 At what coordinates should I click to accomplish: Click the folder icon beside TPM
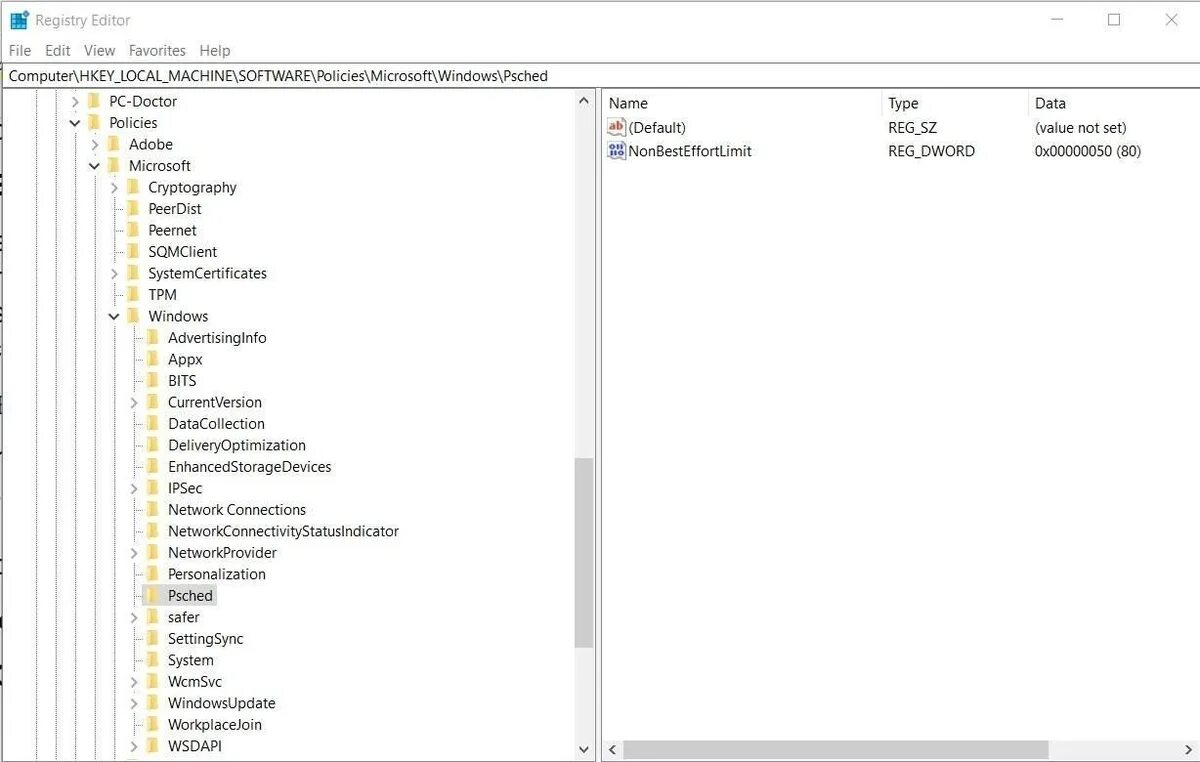click(133, 295)
